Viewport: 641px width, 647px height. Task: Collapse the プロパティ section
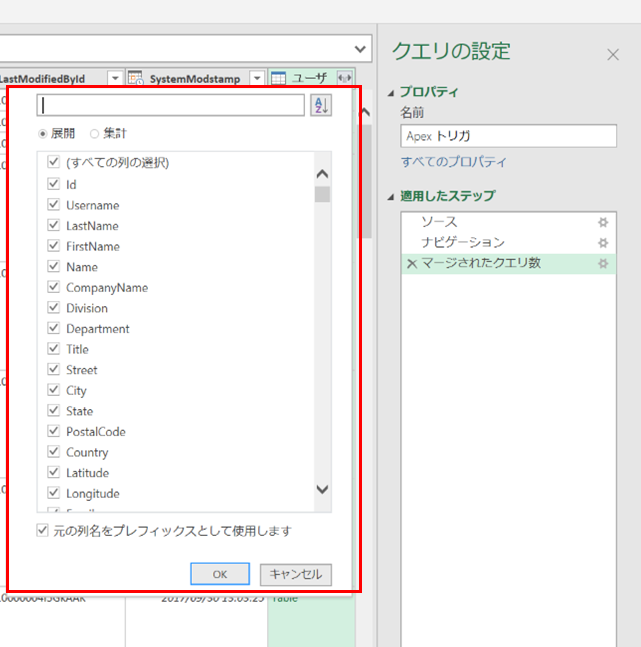tap(391, 94)
